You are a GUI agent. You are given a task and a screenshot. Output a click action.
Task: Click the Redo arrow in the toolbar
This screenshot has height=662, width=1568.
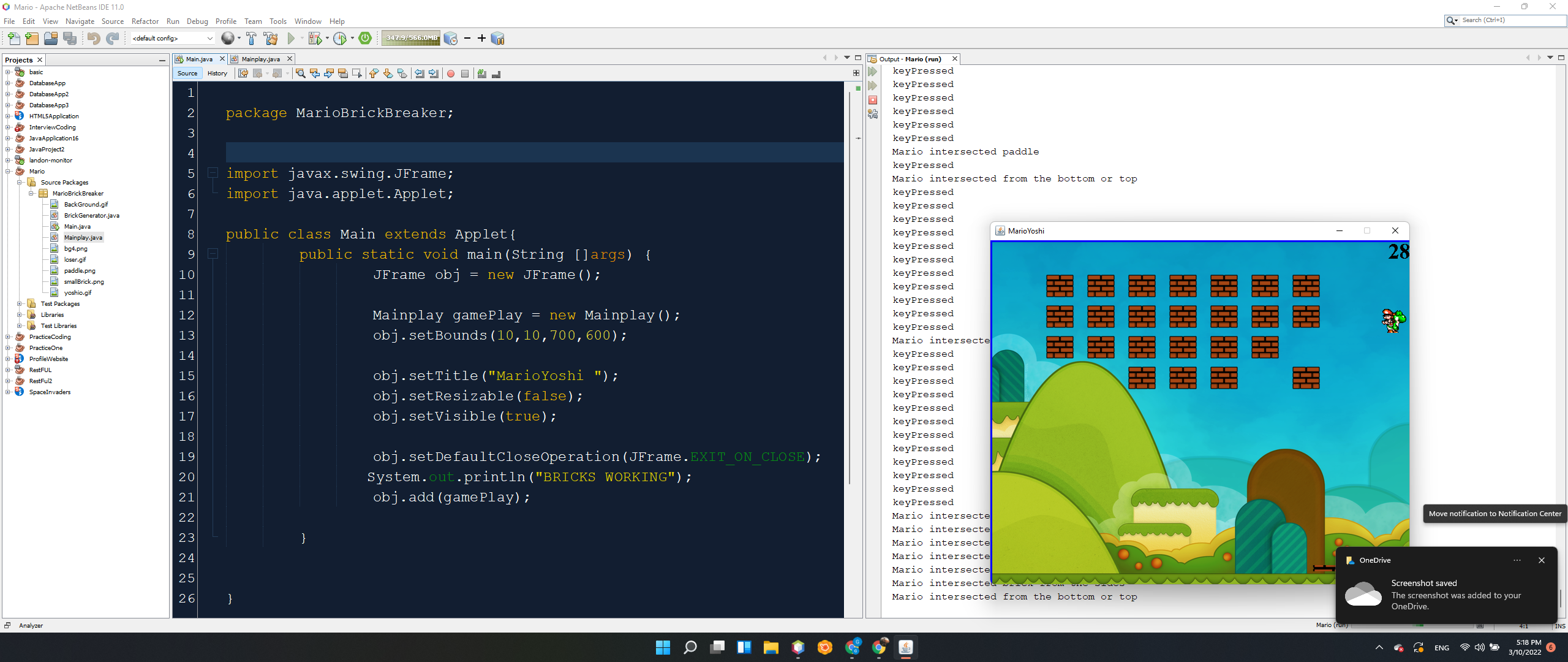click(112, 39)
